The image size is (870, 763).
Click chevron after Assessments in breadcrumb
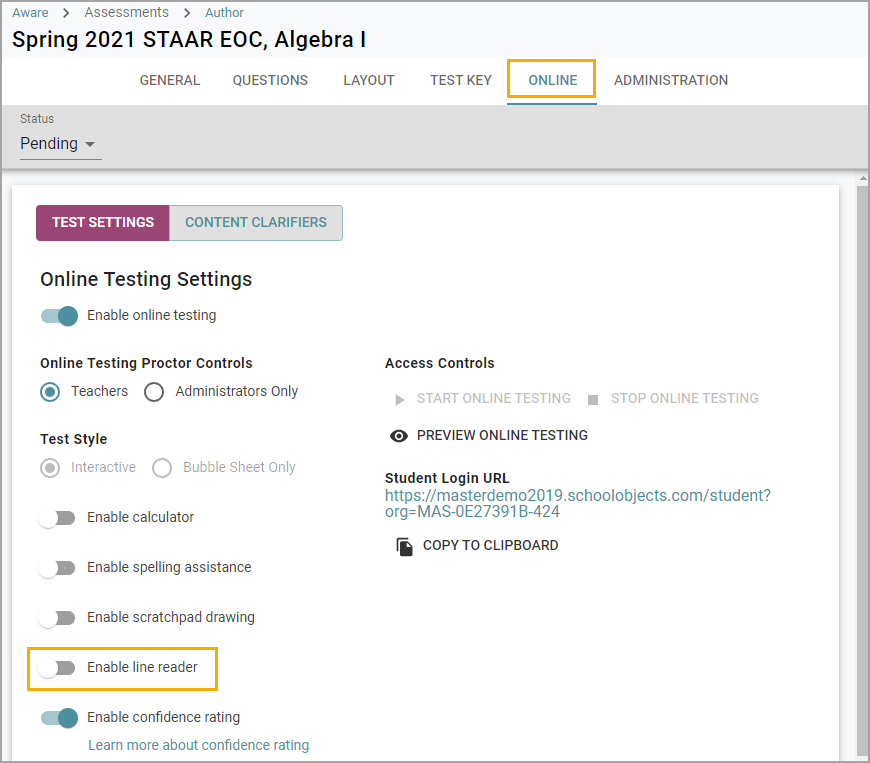pos(187,13)
